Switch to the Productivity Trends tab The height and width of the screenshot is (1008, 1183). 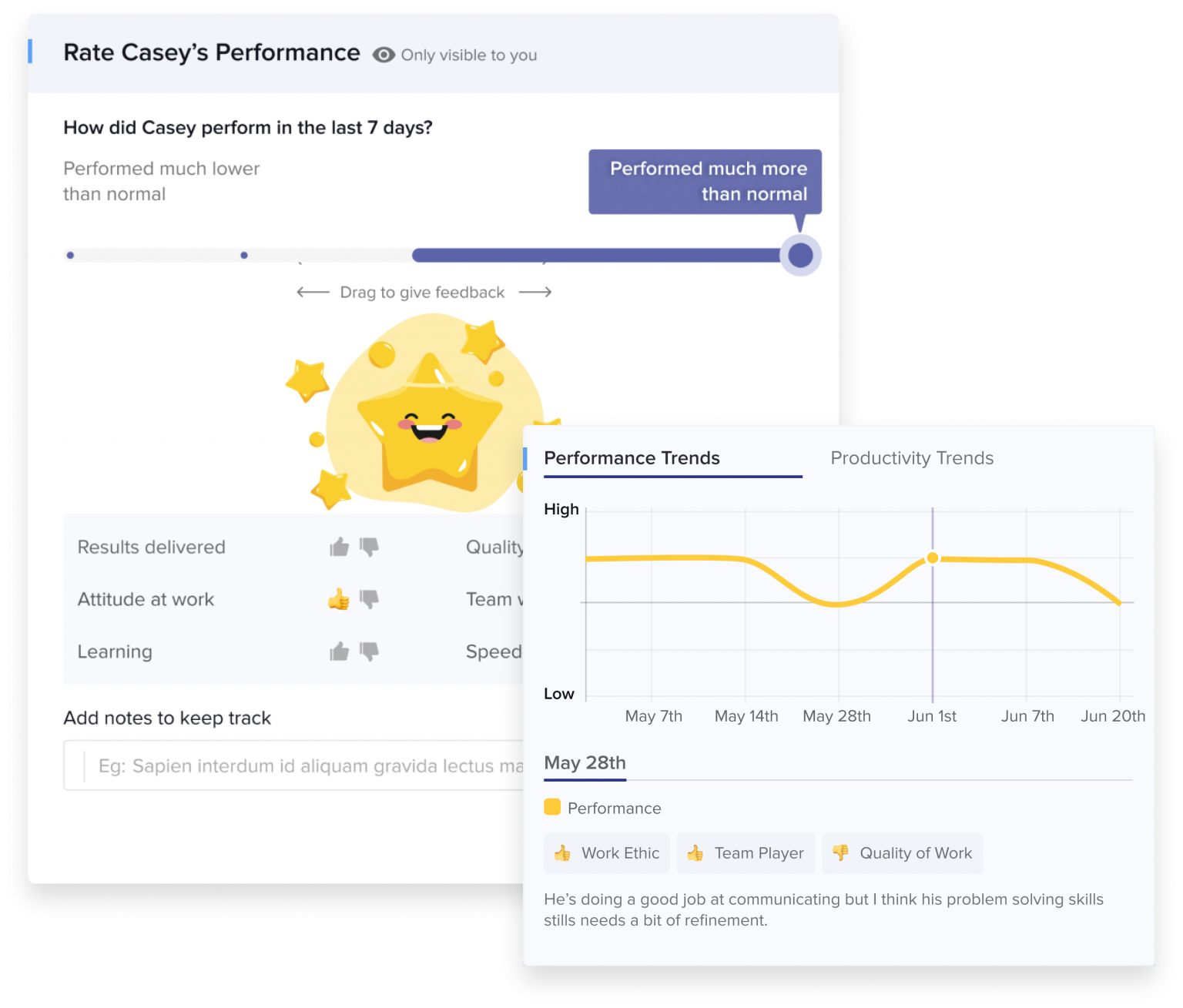[912, 458]
